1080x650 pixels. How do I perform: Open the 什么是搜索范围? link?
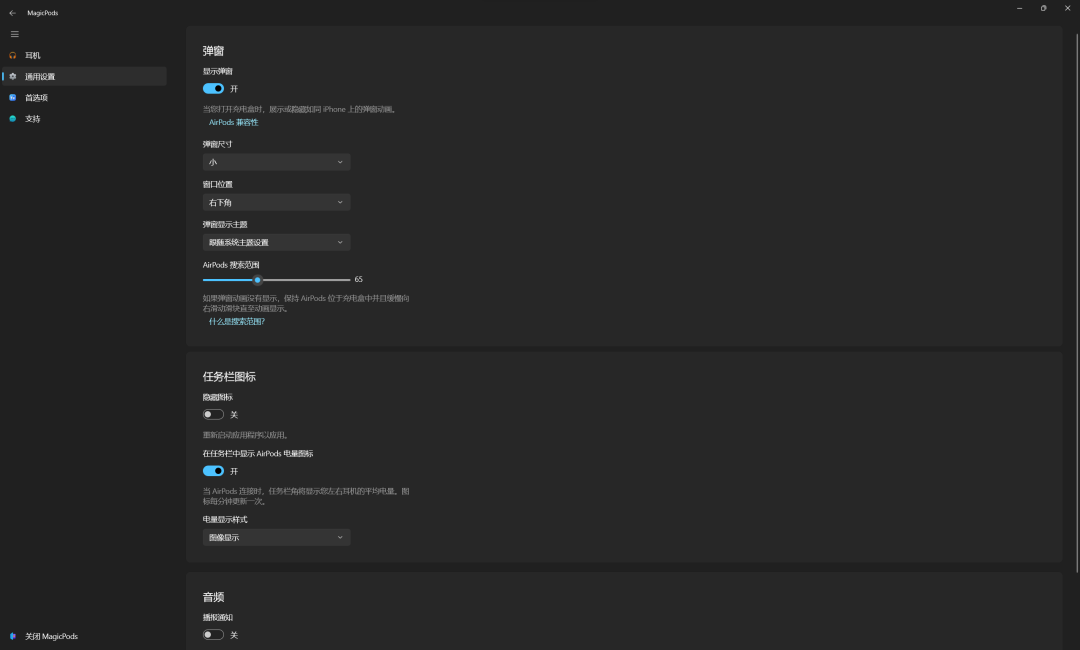pyautogui.click(x=237, y=322)
